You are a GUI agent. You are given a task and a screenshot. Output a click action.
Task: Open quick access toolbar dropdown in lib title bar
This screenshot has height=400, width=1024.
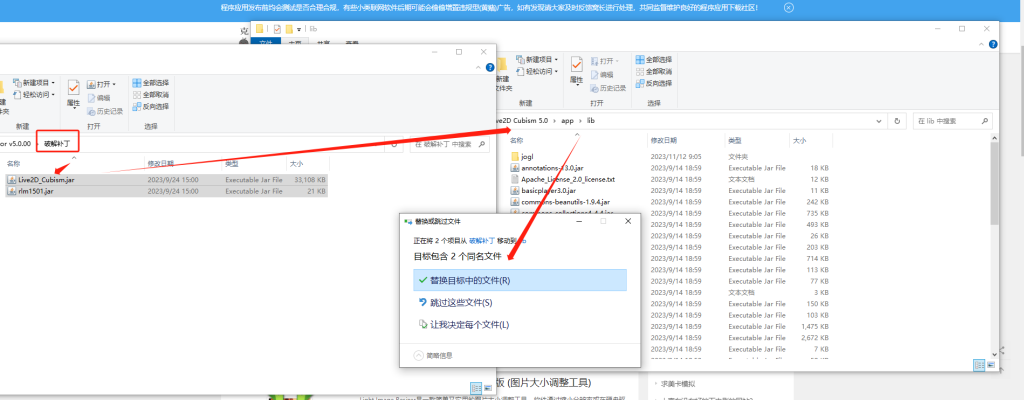[299, 29]
